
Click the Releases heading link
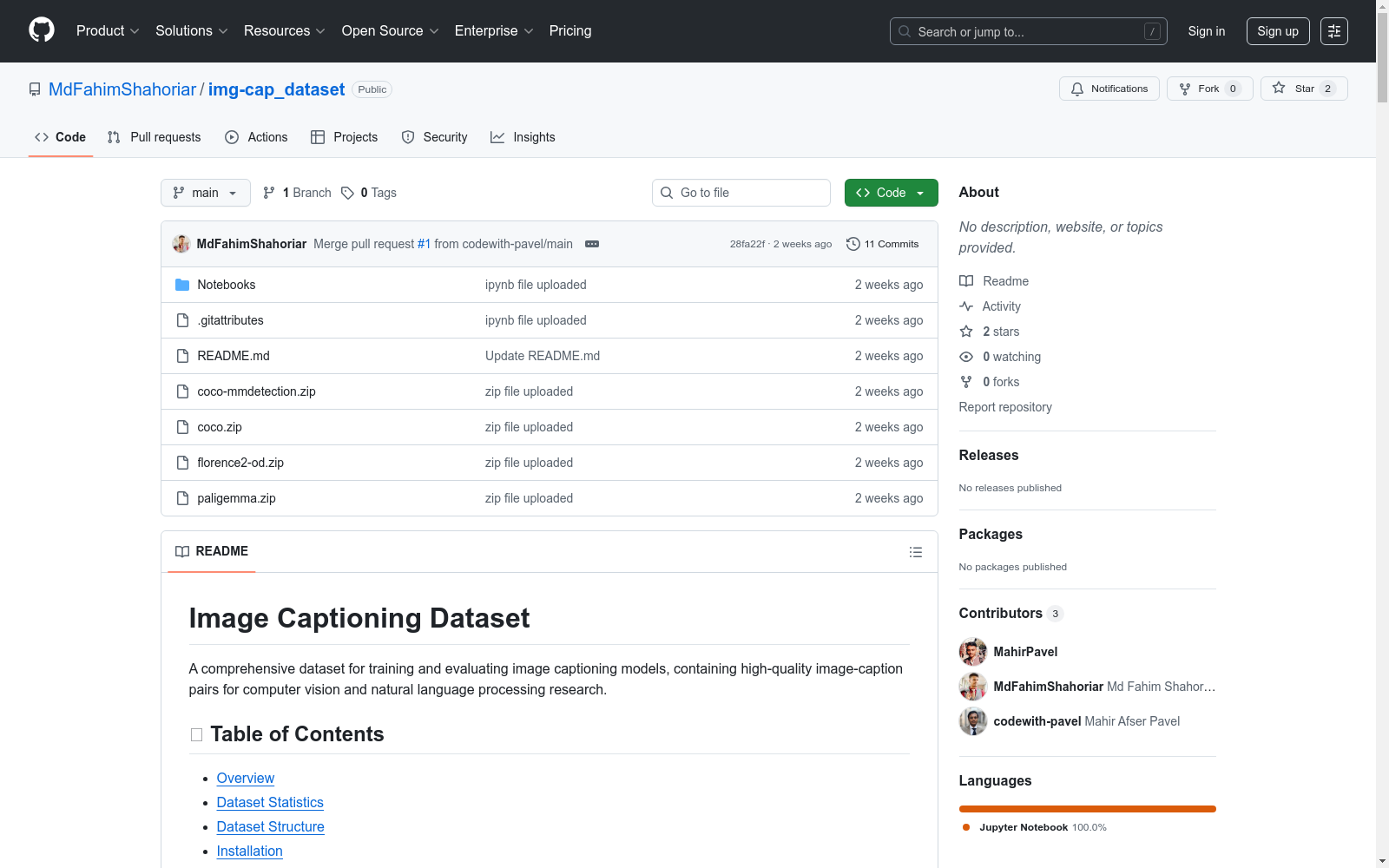[x=989, y=455]
